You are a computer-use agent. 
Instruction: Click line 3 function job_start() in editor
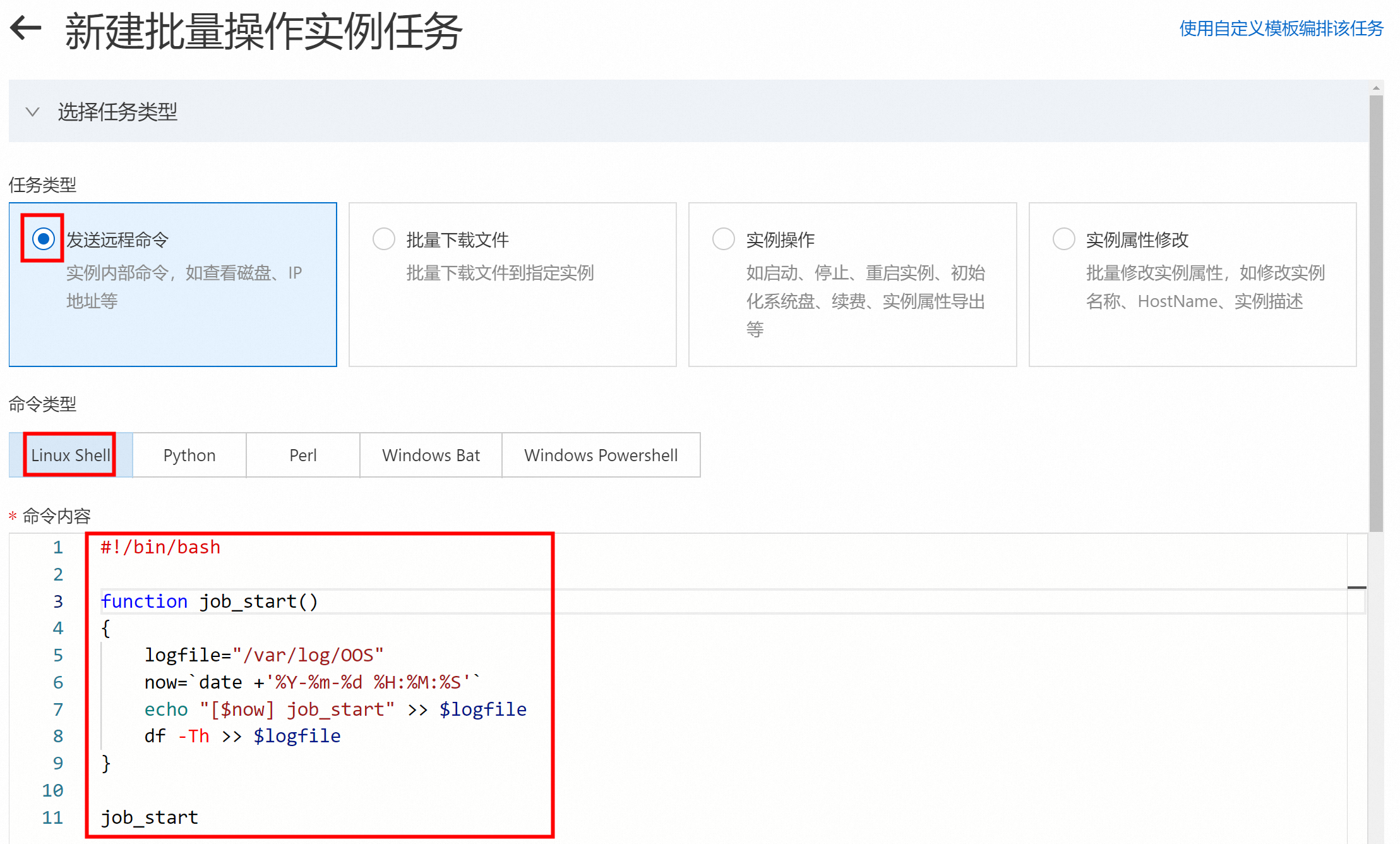(208, 601)
